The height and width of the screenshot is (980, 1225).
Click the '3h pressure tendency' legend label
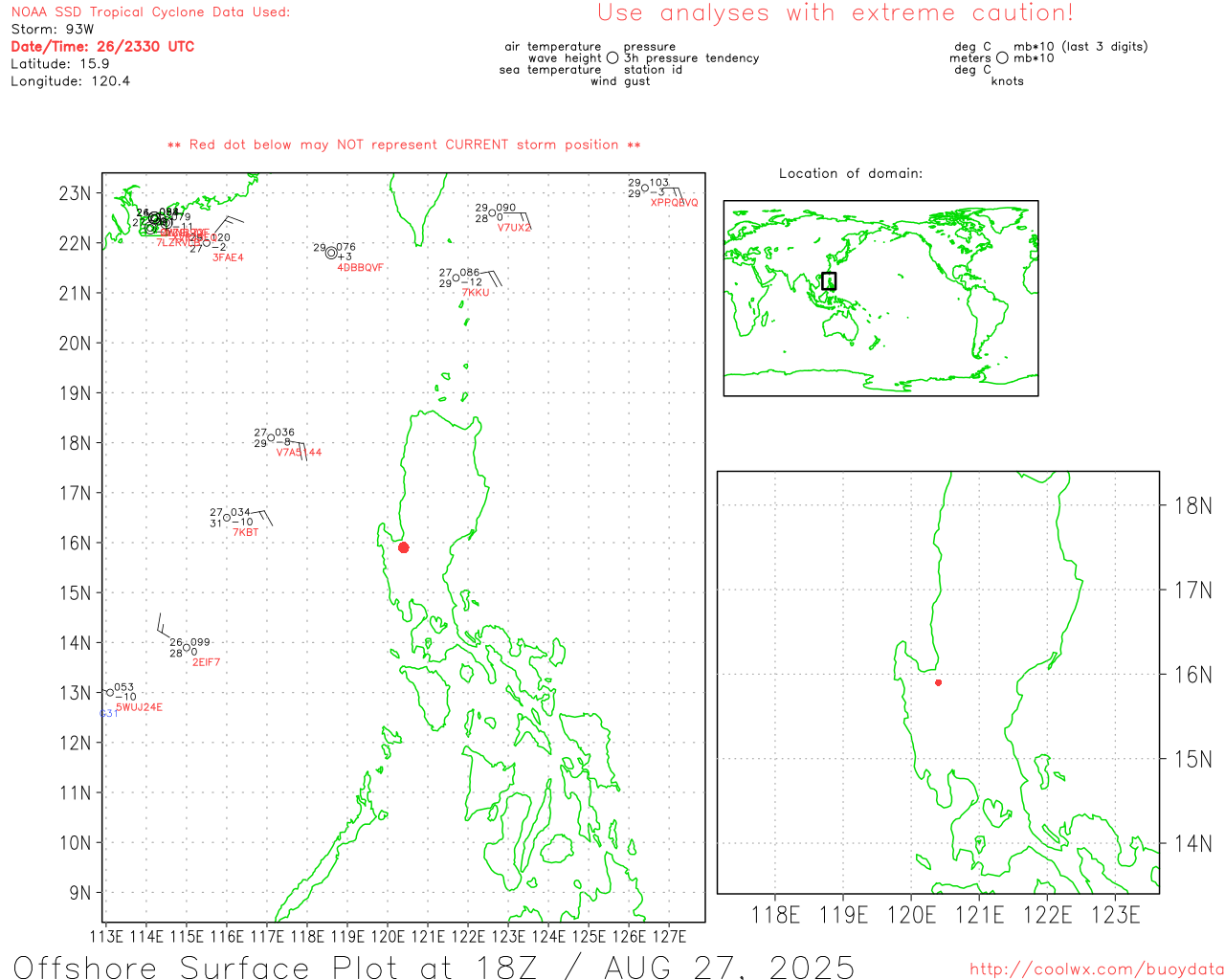[692, 58]
